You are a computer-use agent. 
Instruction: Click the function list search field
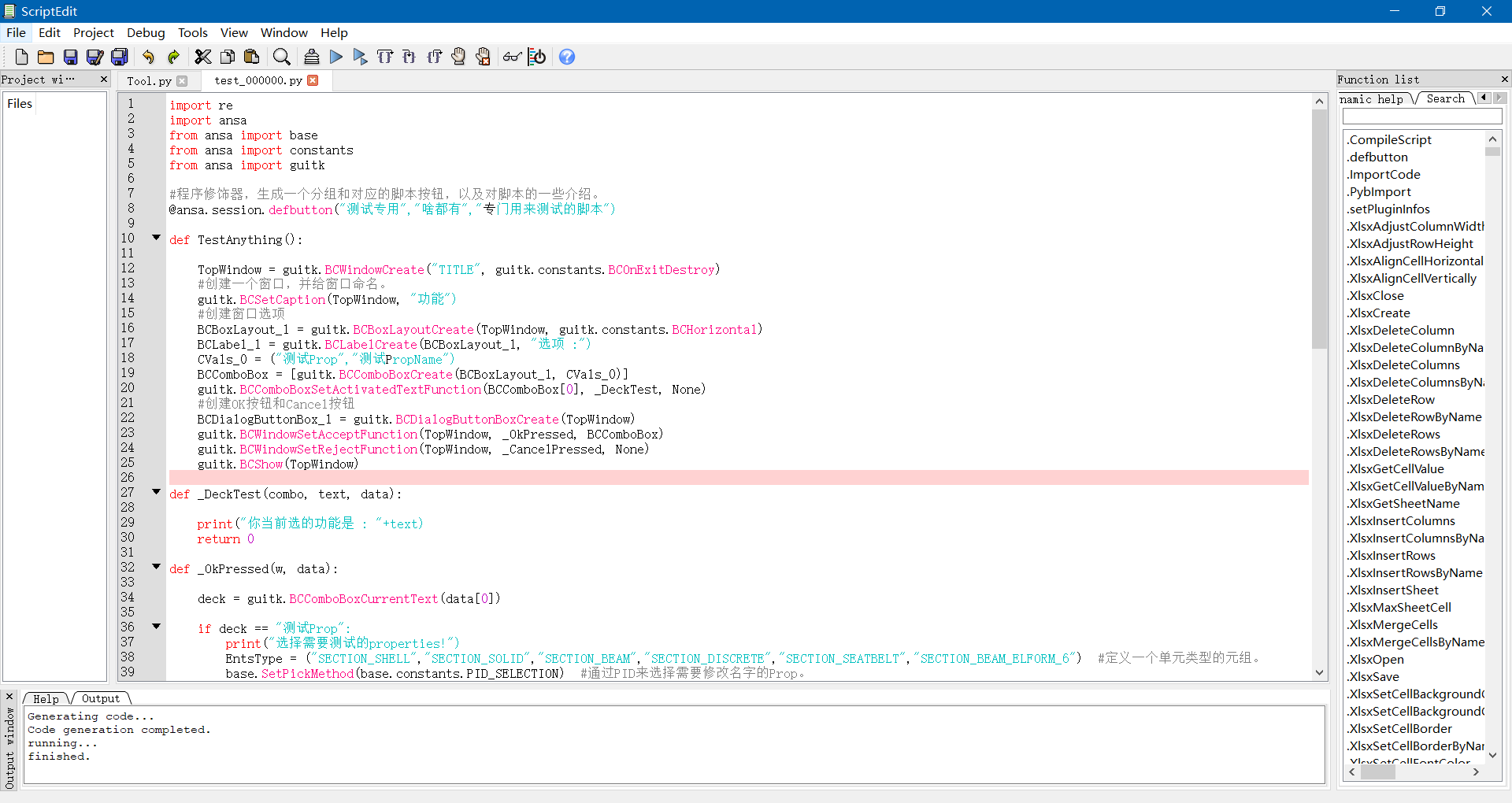(1422, 117)
